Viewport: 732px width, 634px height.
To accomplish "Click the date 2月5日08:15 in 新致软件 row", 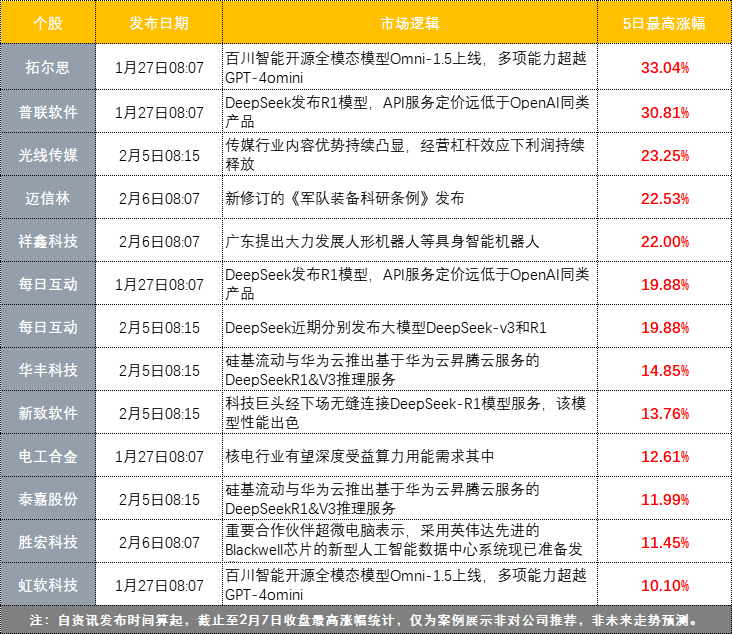I will [159, 413].
